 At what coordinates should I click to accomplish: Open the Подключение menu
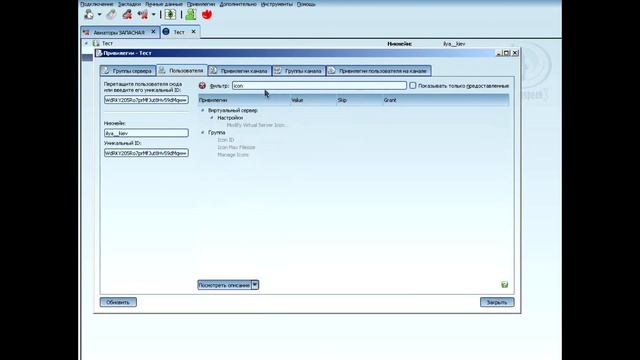point(97,4)
